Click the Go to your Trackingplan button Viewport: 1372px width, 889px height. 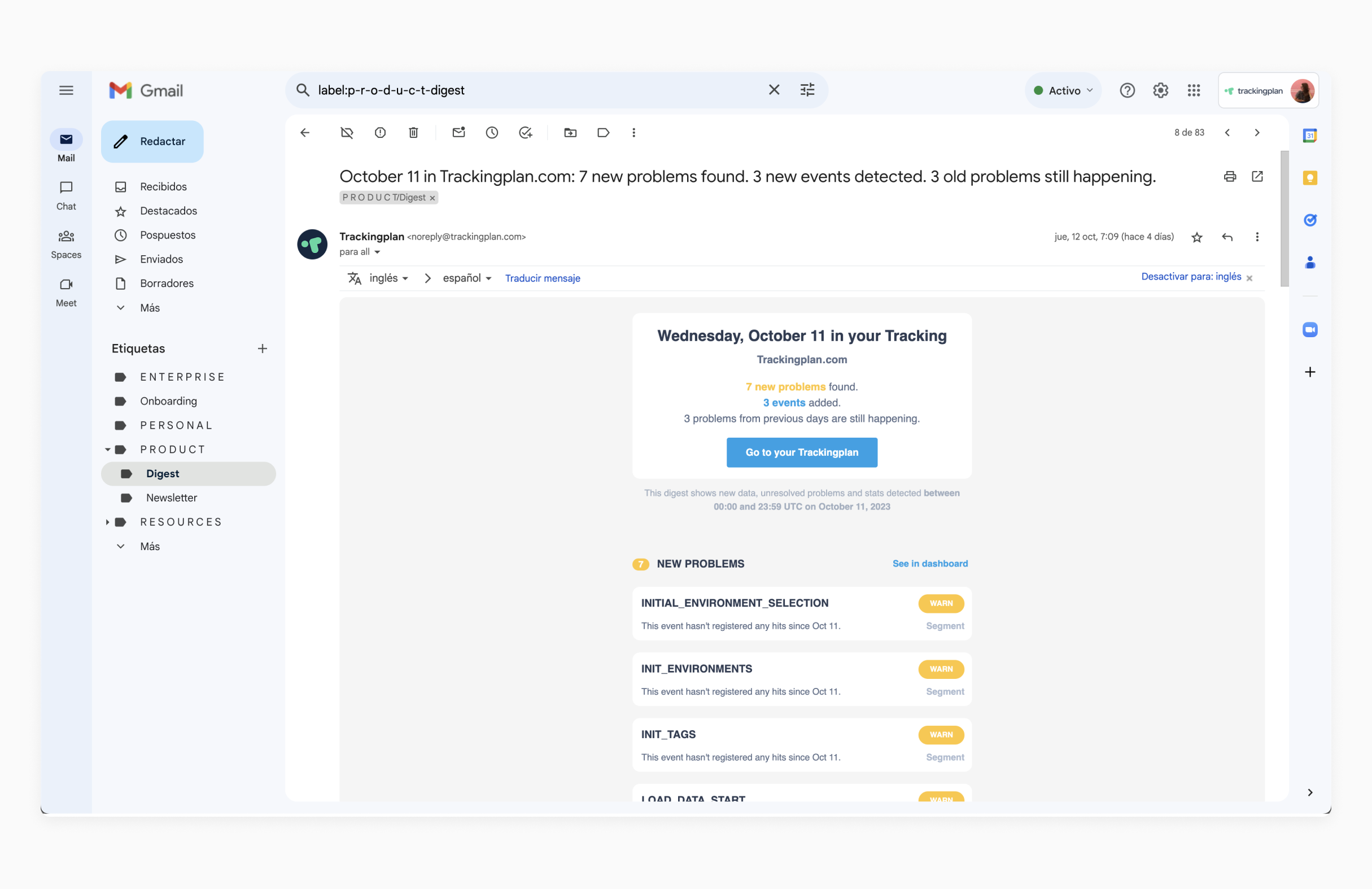pyautogui.click(x=801, y=452)
